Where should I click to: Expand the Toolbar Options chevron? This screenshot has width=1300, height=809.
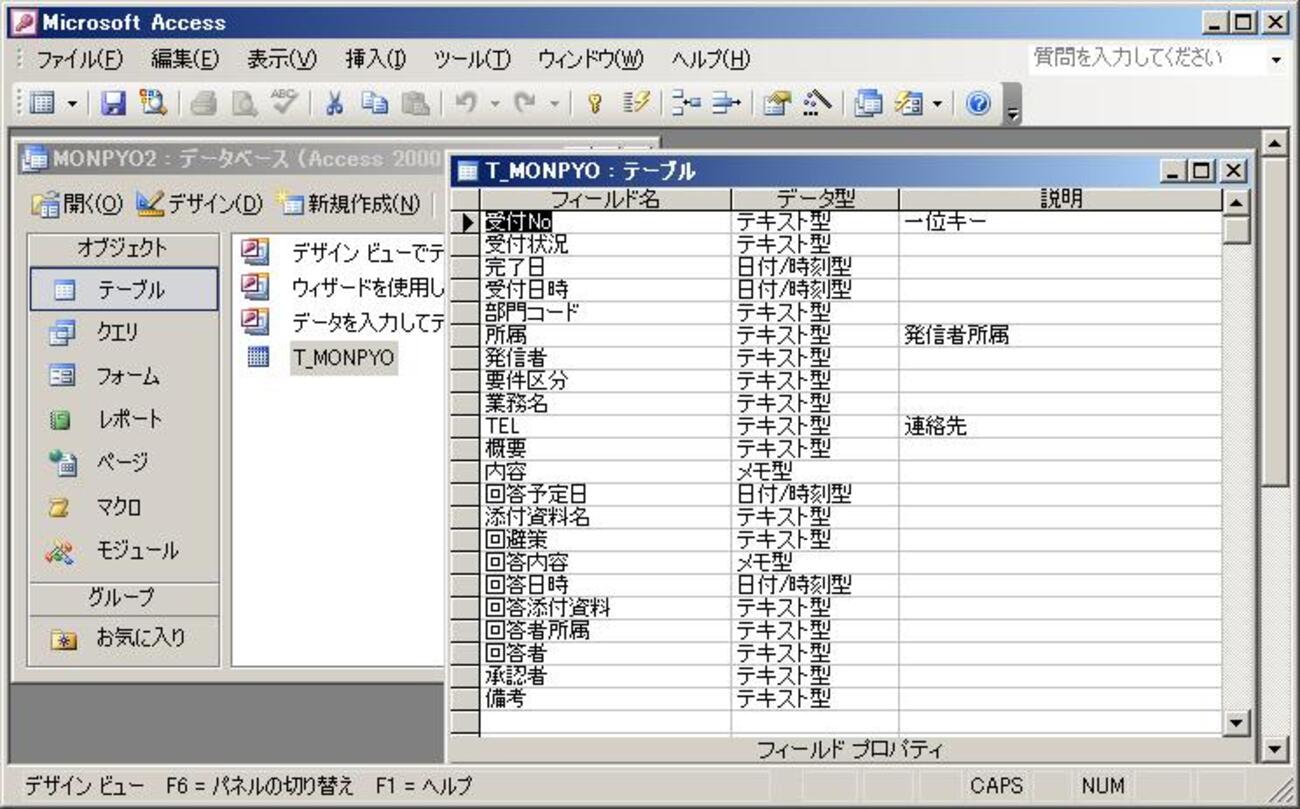pyautogui.click(x=1012, y=104)
